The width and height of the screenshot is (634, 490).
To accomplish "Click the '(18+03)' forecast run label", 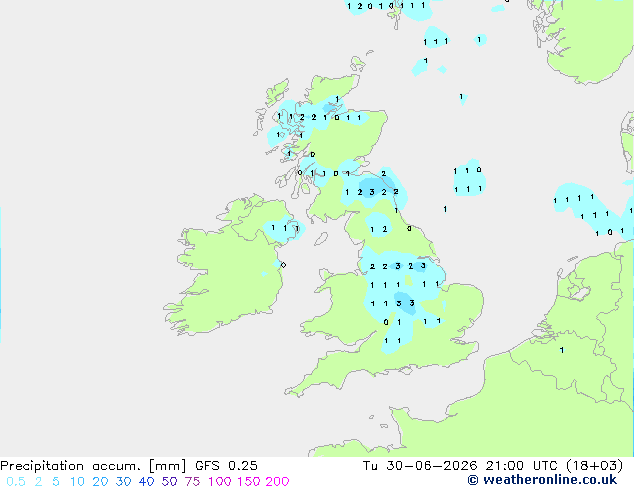I will (594, 466).
